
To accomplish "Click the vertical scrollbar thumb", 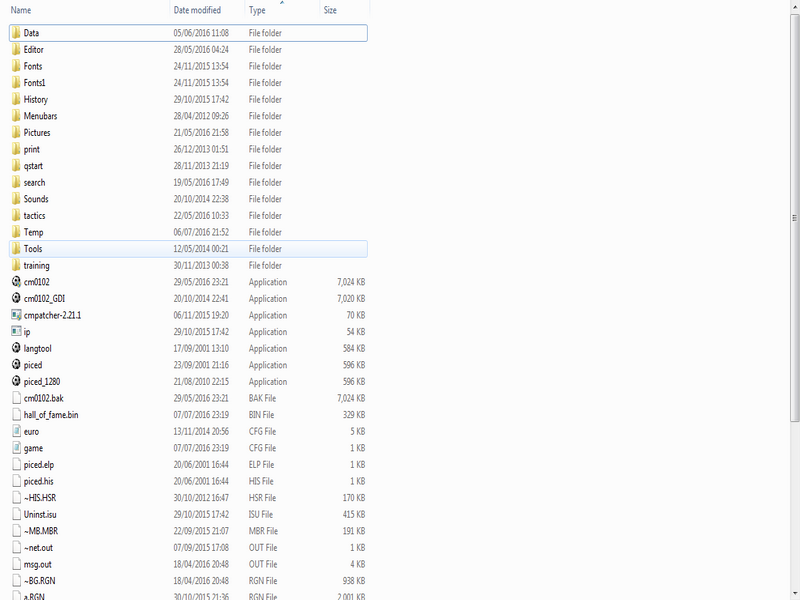I will [x=794, y=218].
